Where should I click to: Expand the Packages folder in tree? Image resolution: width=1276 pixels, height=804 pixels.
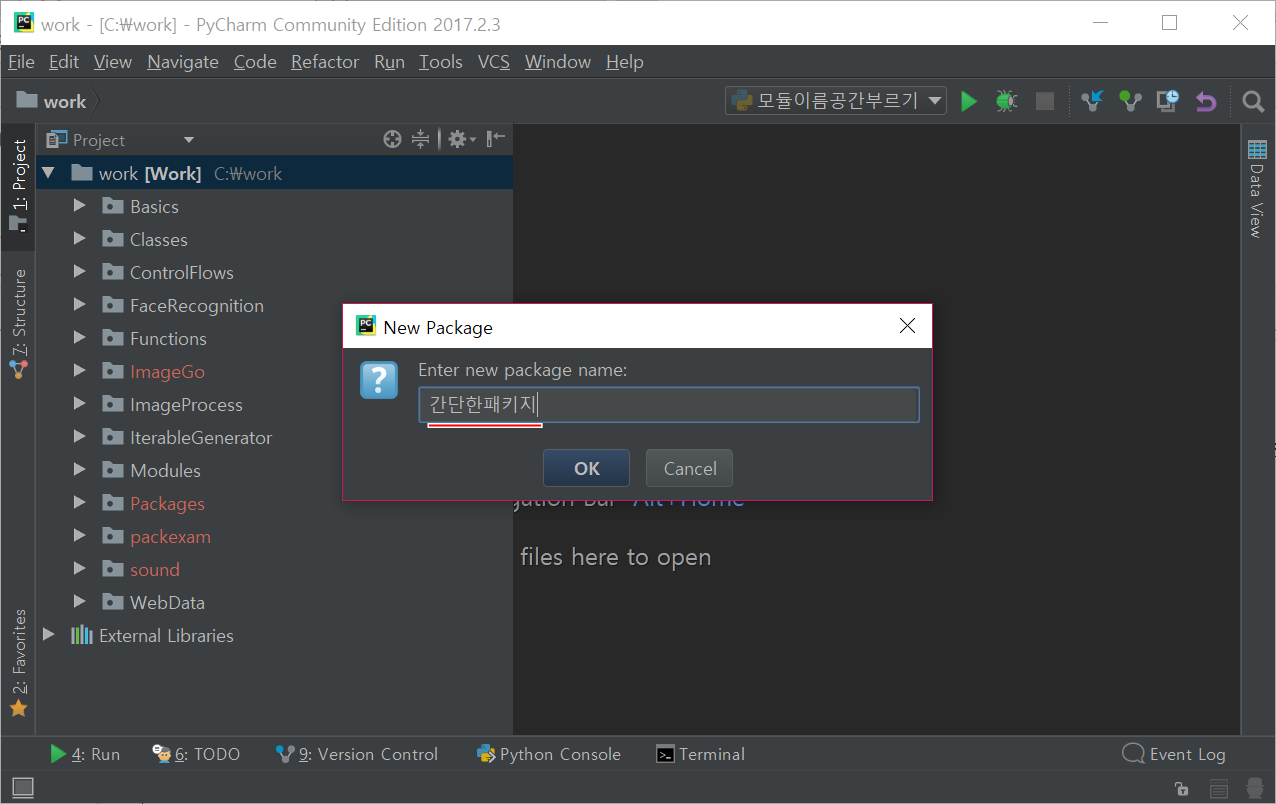tap(80, 503)
